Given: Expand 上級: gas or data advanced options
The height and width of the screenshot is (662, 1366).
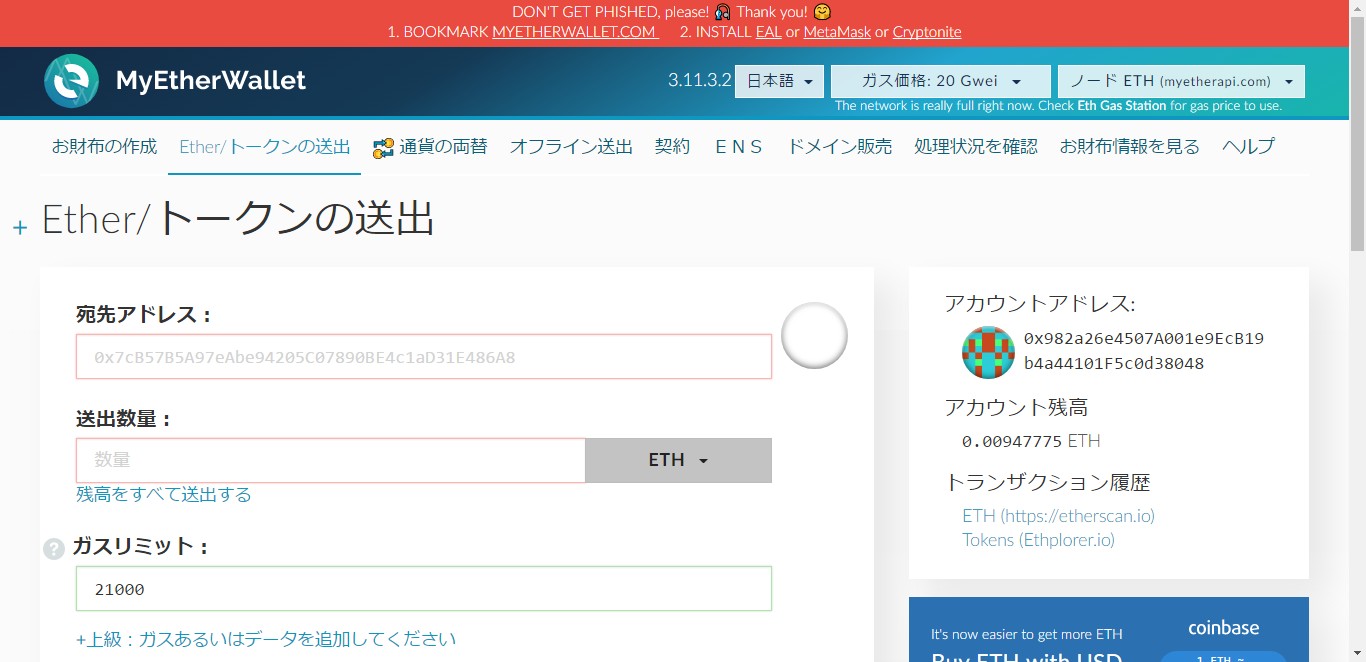Looking at the screenshot, I should 266,638.
